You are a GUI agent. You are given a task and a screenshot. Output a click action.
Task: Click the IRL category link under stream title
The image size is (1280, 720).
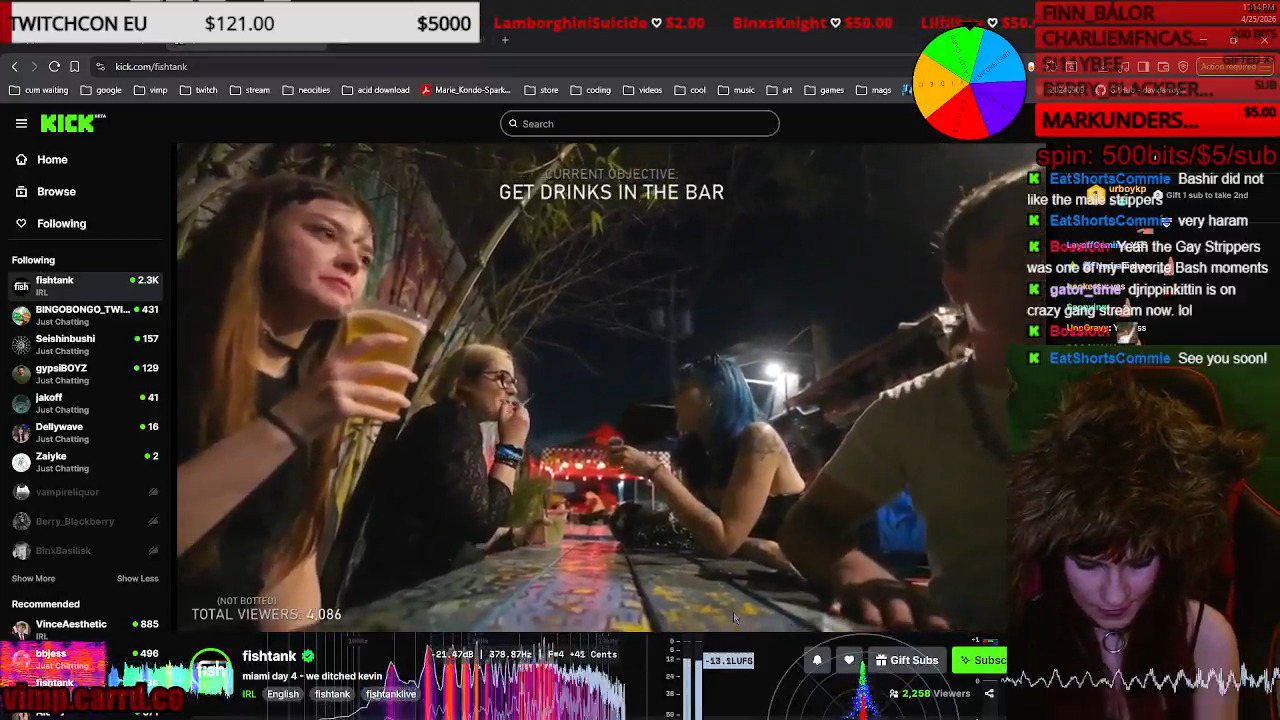249,694
